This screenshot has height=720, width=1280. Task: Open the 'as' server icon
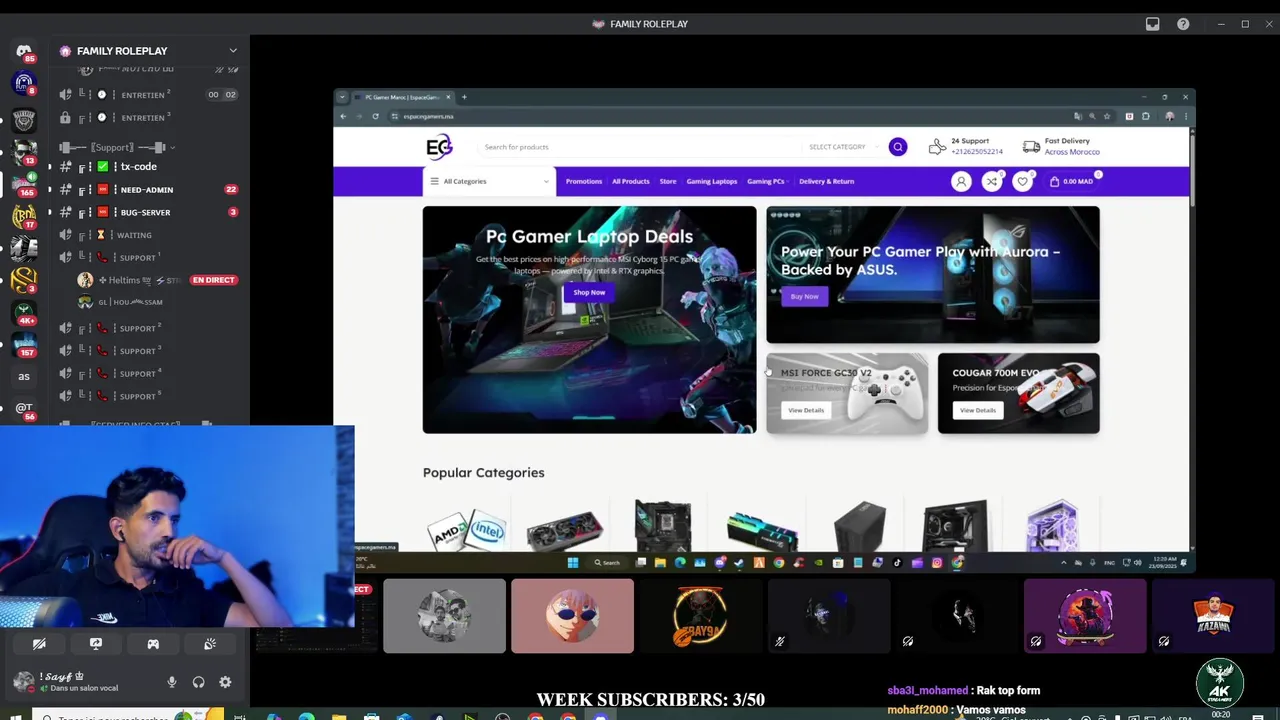pos(24,377)
